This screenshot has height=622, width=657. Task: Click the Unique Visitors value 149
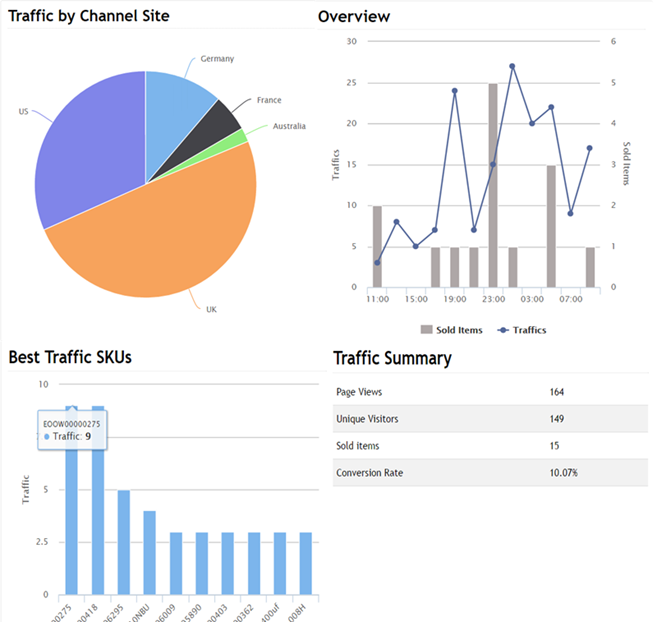[556, 419]
